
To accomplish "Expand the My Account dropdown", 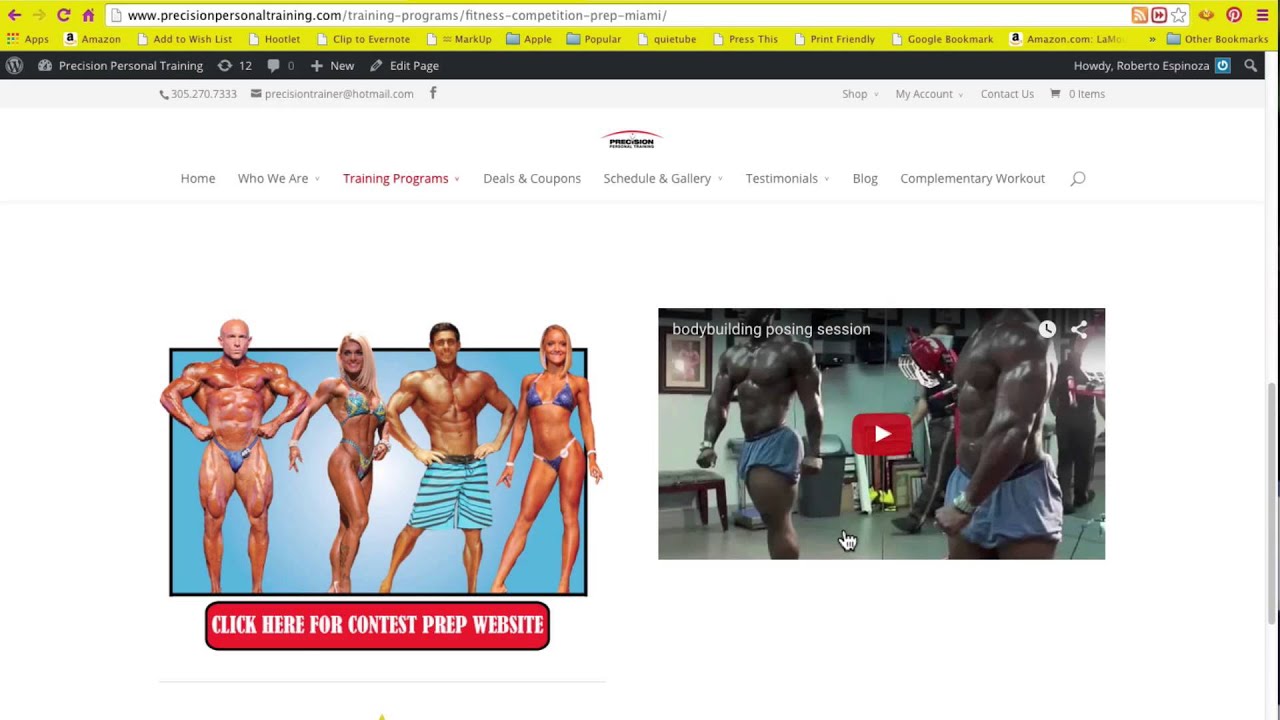I will click(x=929, y=94).
